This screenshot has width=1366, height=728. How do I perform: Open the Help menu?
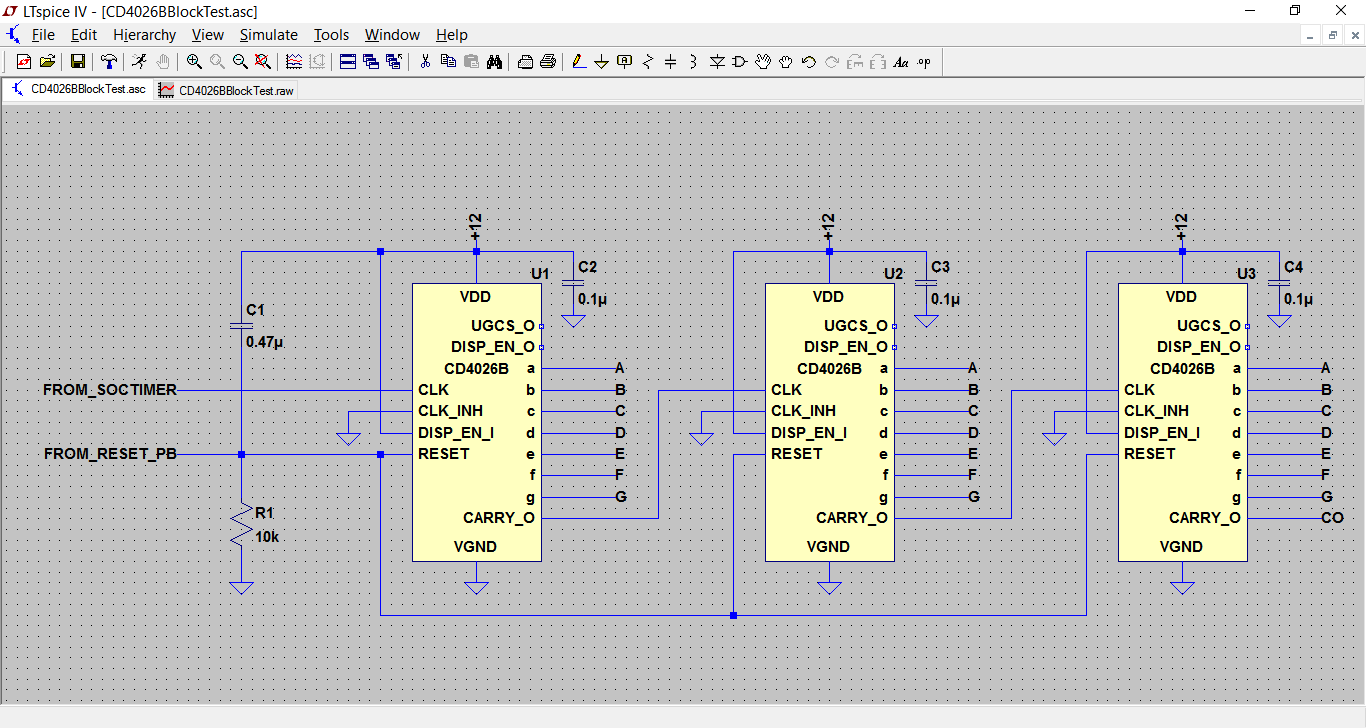point(452,35)
